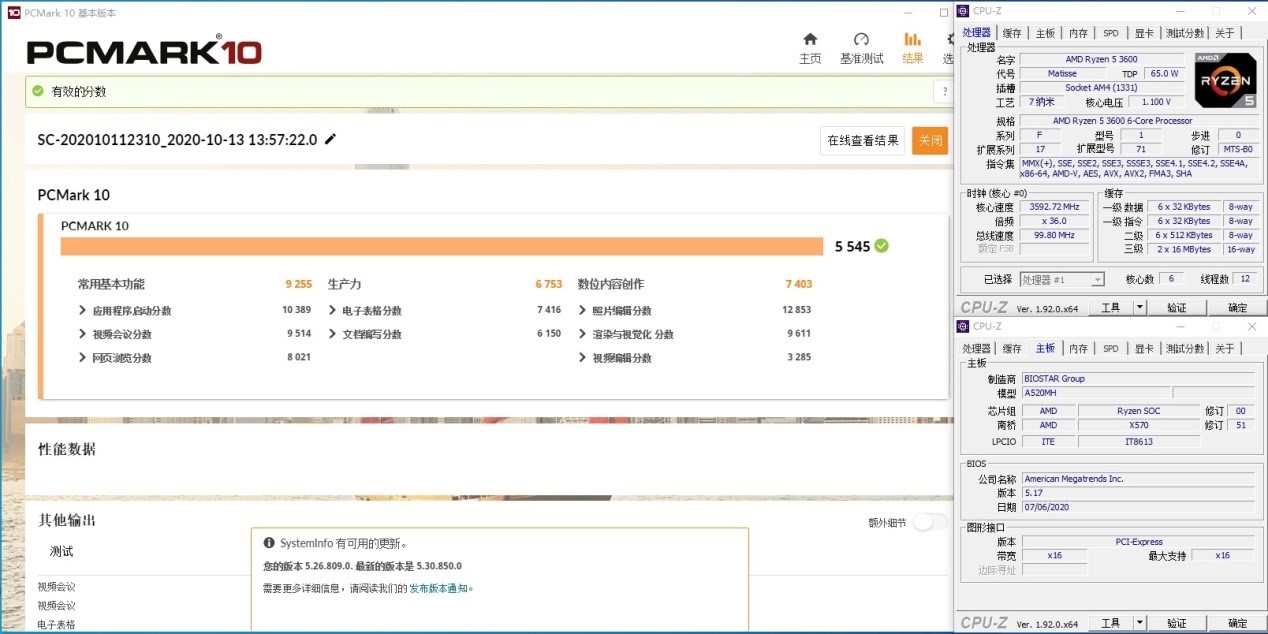Screen dimensions: 1268x634
Task: Expand the 渲染与视觉化 分数 row
Action: [x=582, y=334]
